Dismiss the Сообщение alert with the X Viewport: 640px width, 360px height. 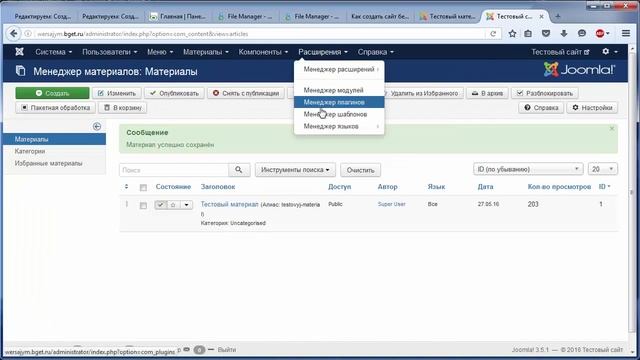611,129
